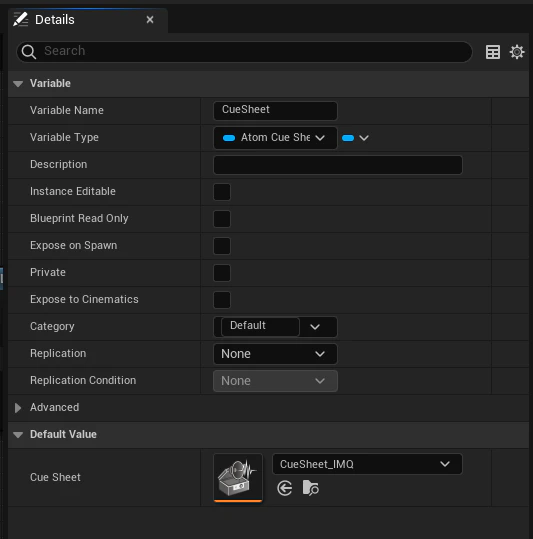Image resolution: width=533 pixels, height=539 pixels.
Task: Close the Details tab
Action: pyautogui.click(x=150, y=20)
